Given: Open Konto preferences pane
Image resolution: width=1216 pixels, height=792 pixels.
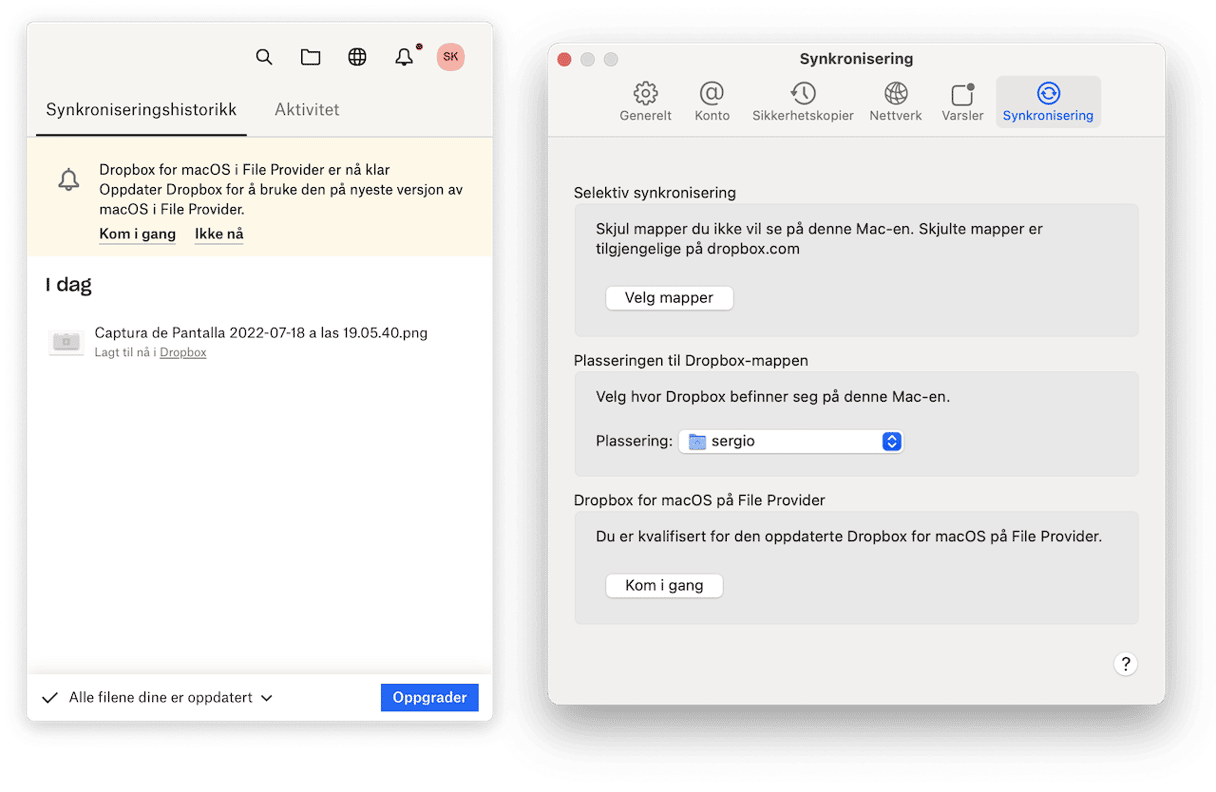Looking at the screenshot, I should pyautogui.click(x=711, y=102).
